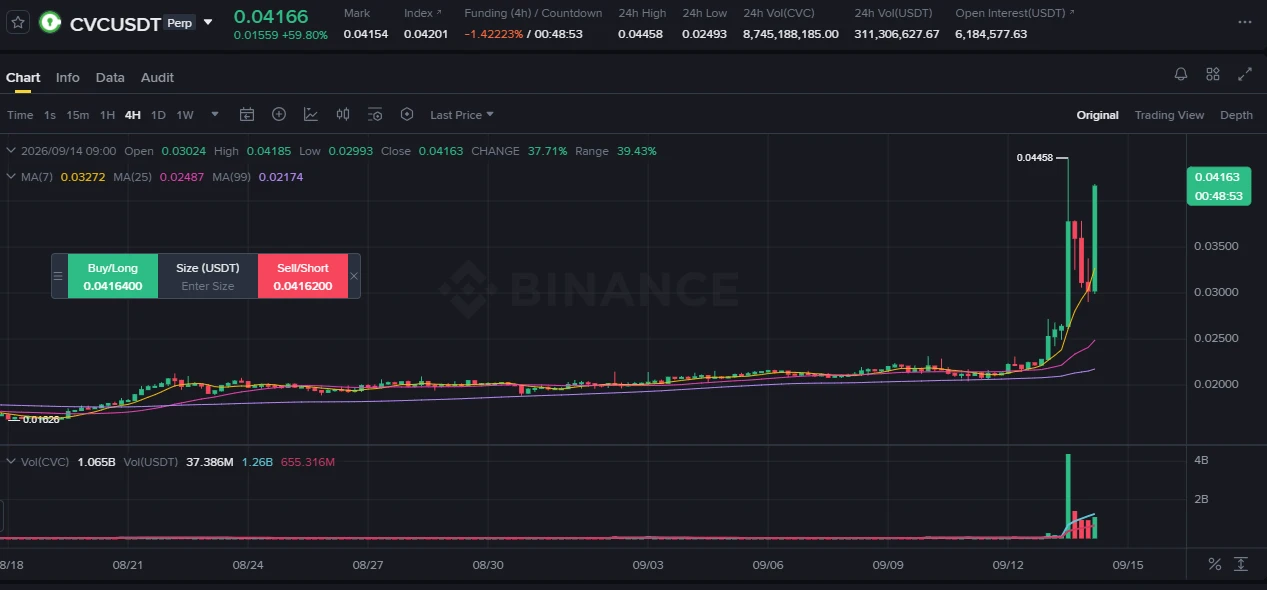Click the 24h Vol(CVC) value 8,745,188,185.00
Screen dimensions: 1267x590
(790, 34)
